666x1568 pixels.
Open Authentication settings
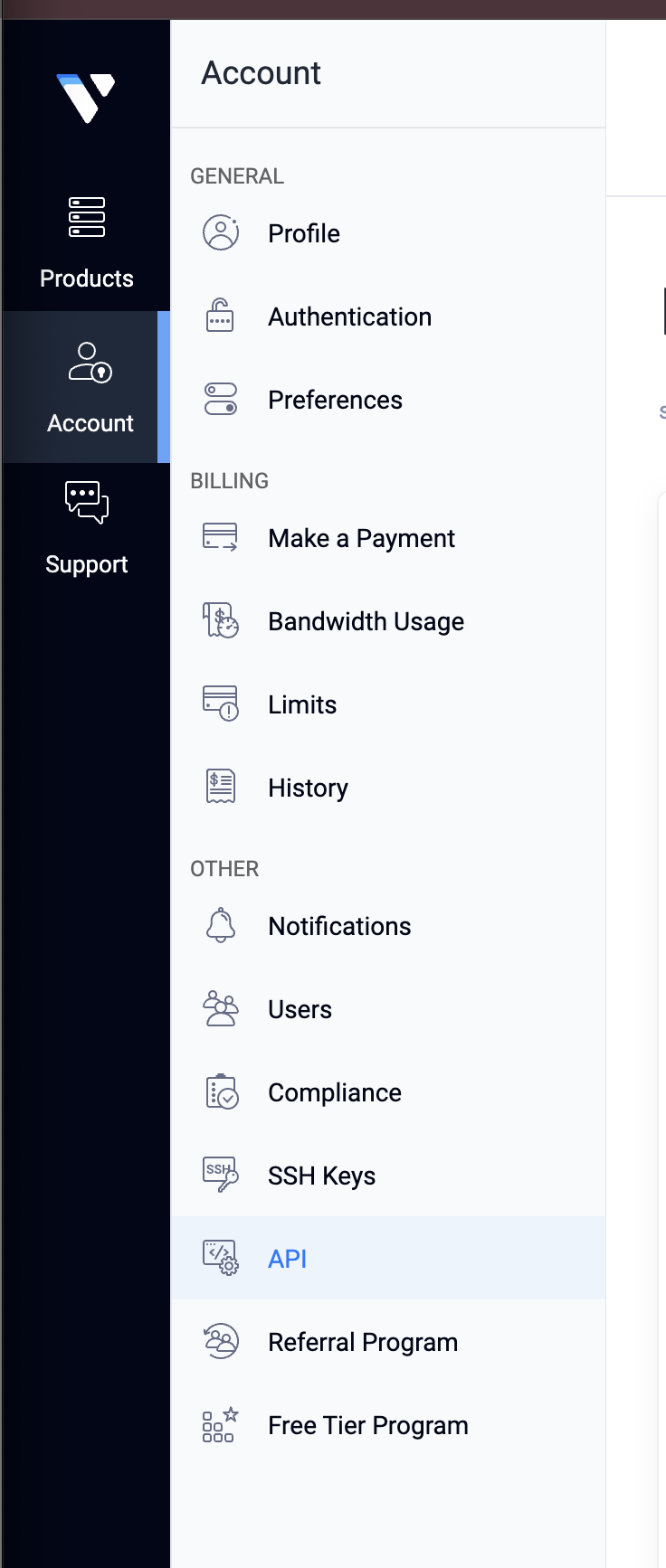350,316
